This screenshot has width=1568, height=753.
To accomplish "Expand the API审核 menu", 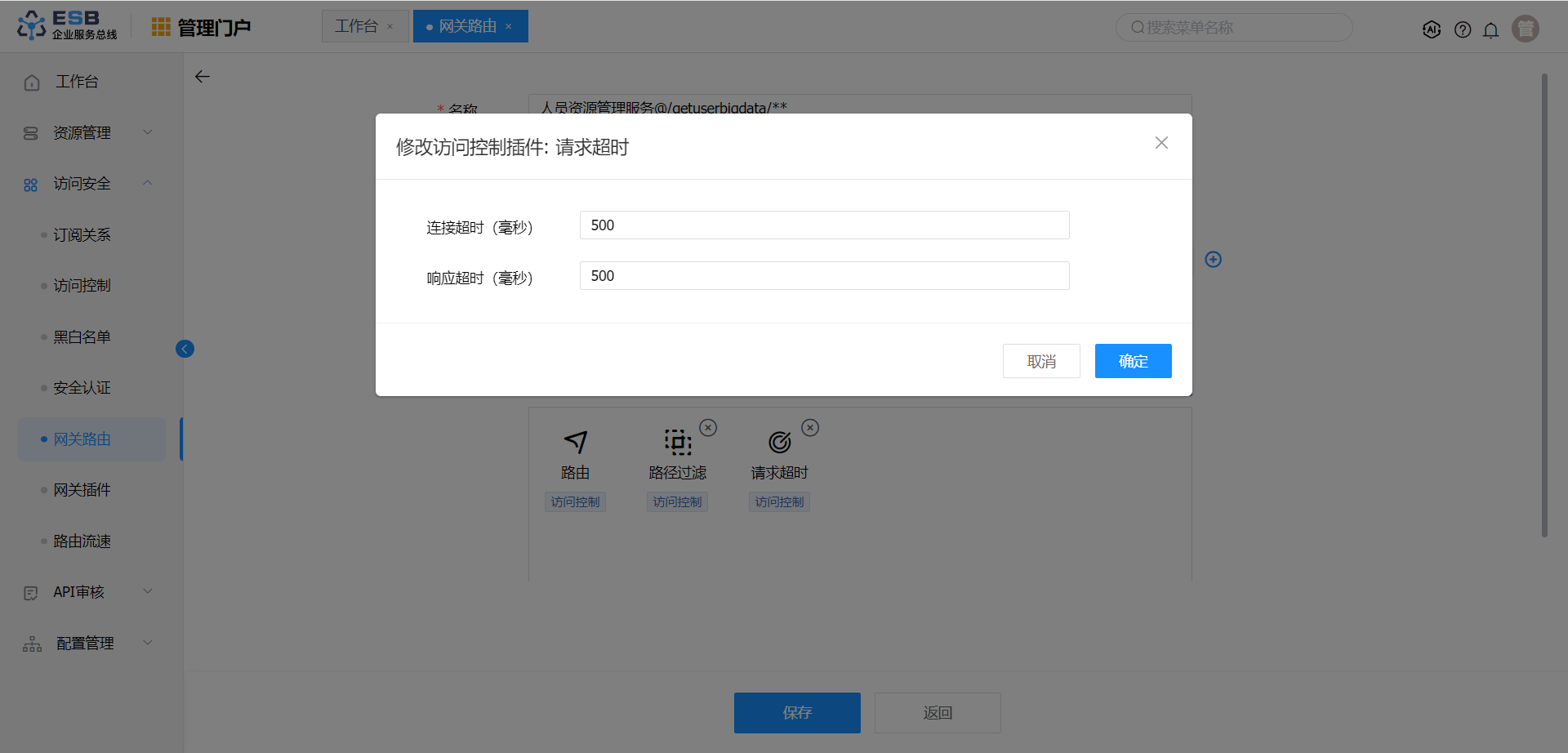I will 88,592.
